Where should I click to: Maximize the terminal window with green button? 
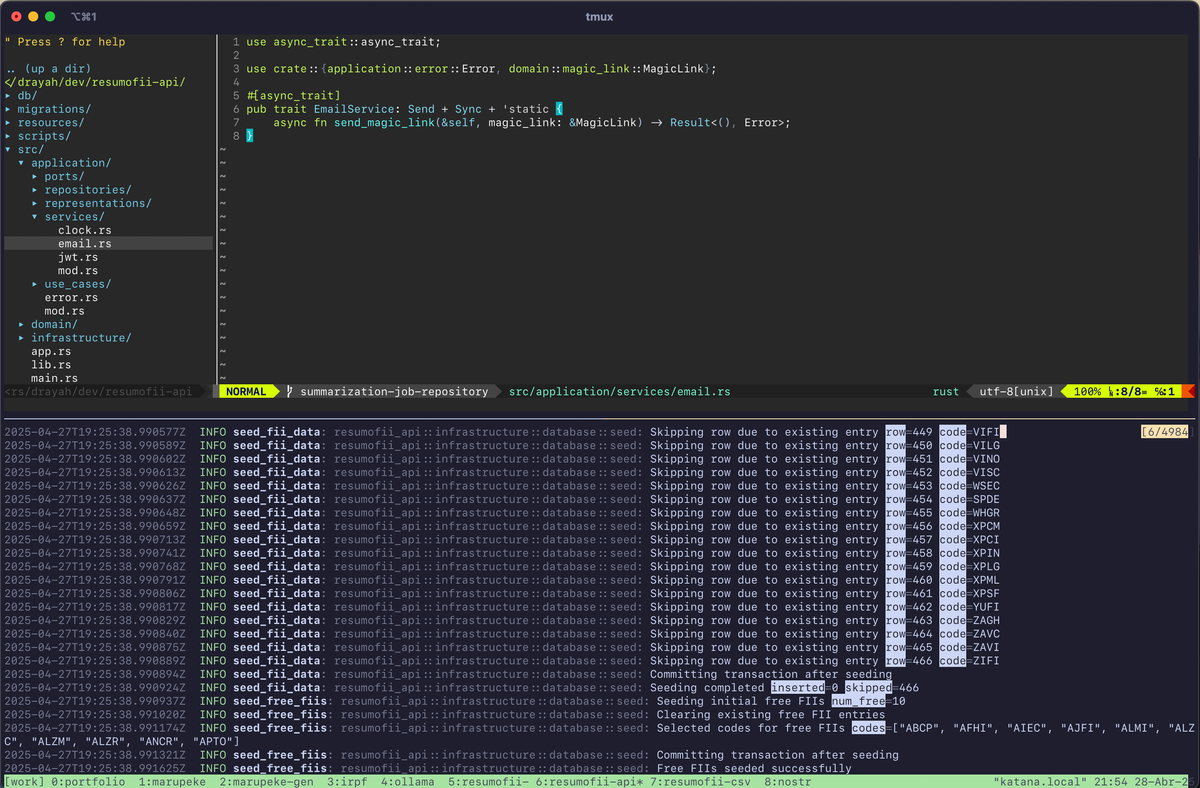tap(50, 17)
